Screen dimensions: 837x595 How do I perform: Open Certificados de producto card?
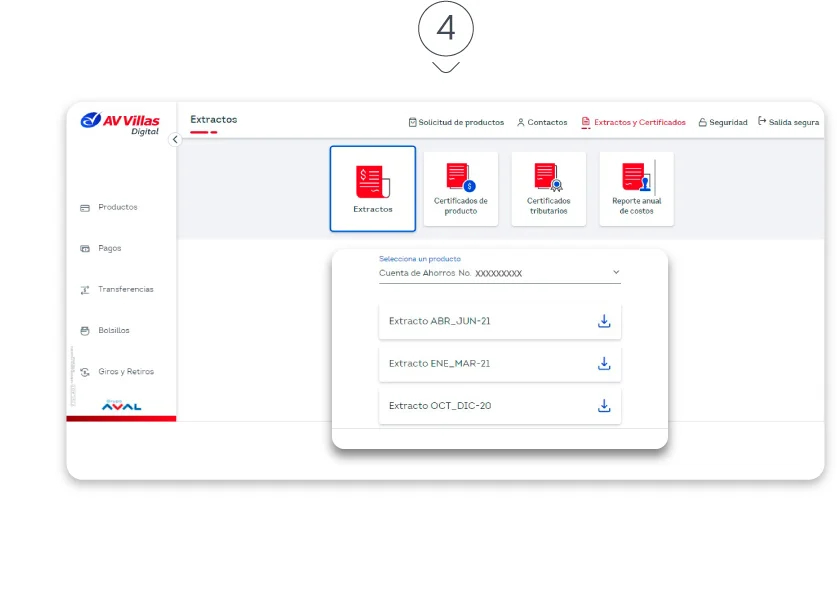[x=460, y=188]
